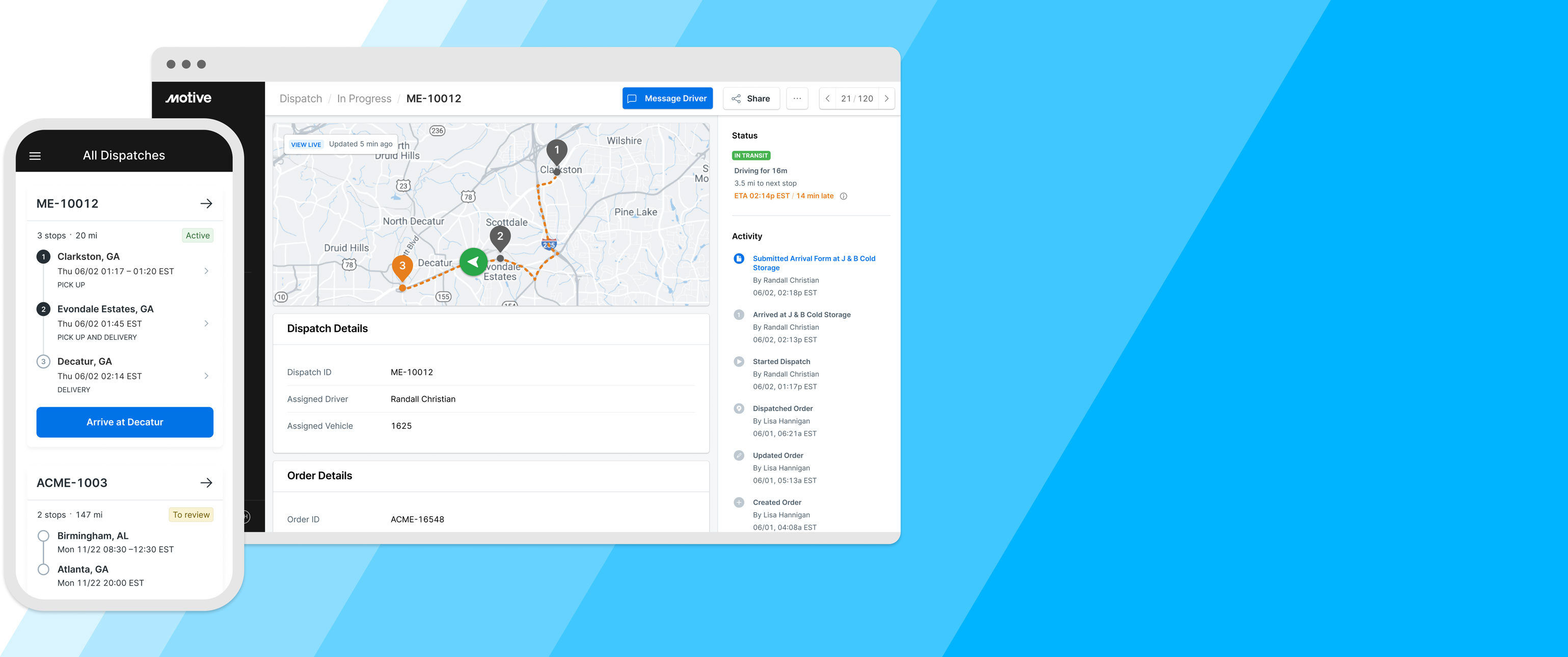Click the Message Driver button

pos(666,97)
